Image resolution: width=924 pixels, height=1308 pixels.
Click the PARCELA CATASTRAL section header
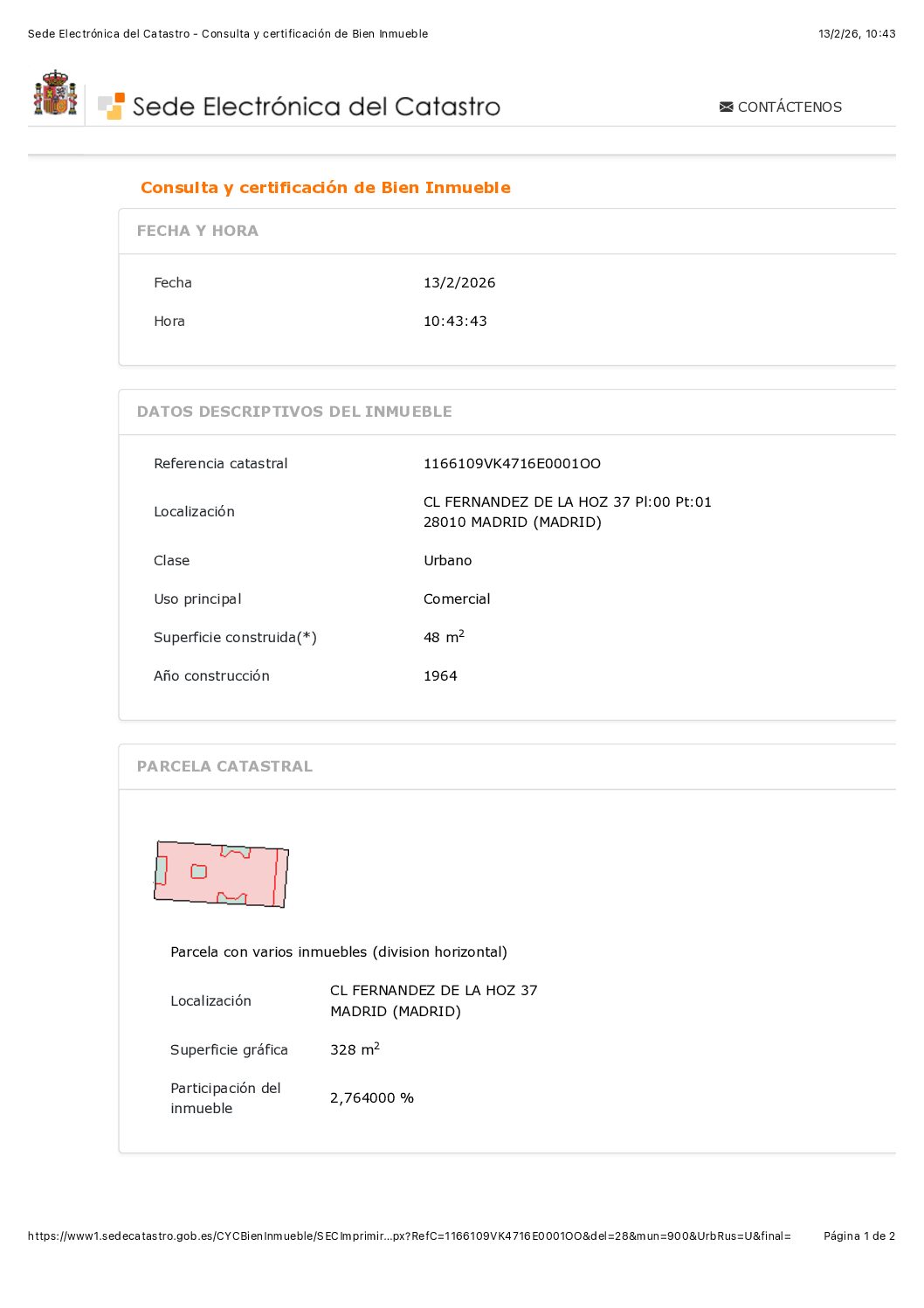[224, 766]
